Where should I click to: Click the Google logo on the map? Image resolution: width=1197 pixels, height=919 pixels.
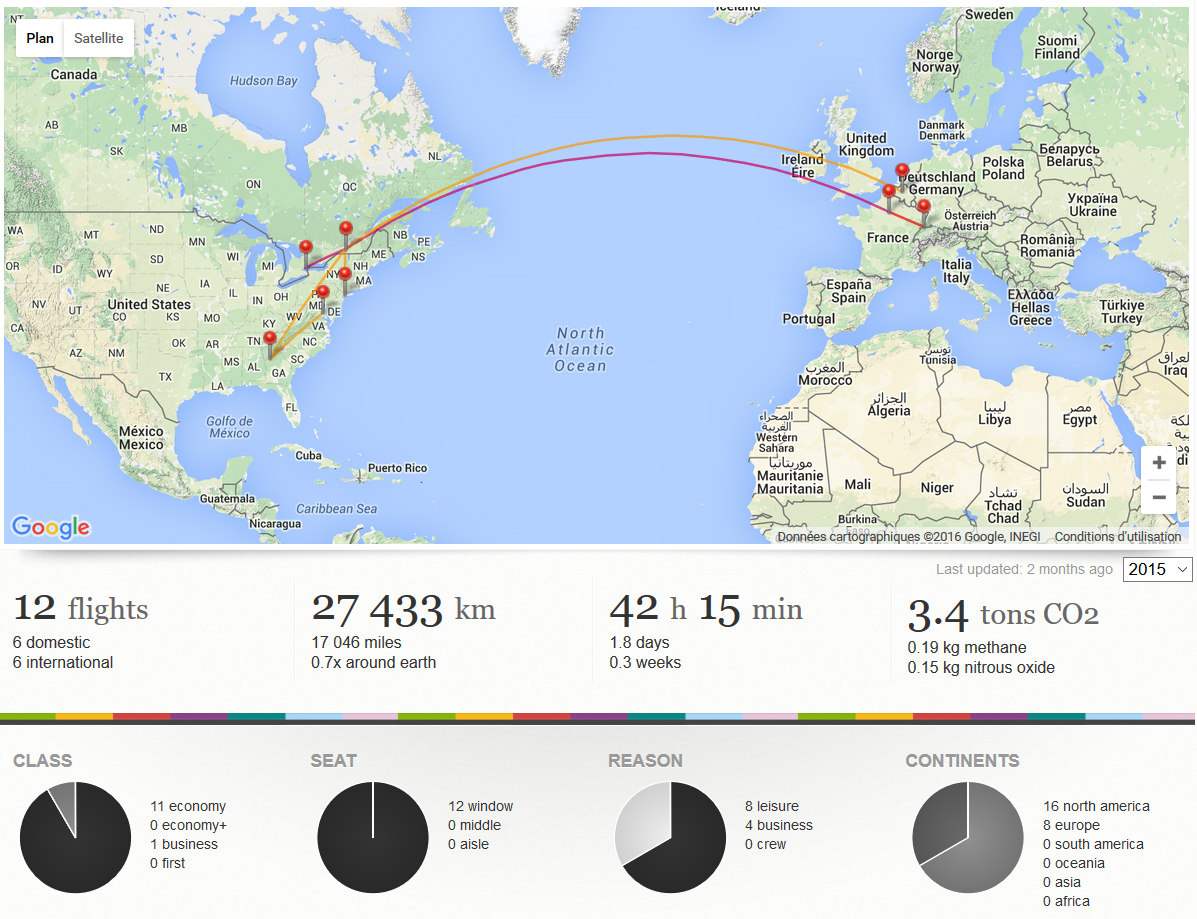tap(50, 527)
